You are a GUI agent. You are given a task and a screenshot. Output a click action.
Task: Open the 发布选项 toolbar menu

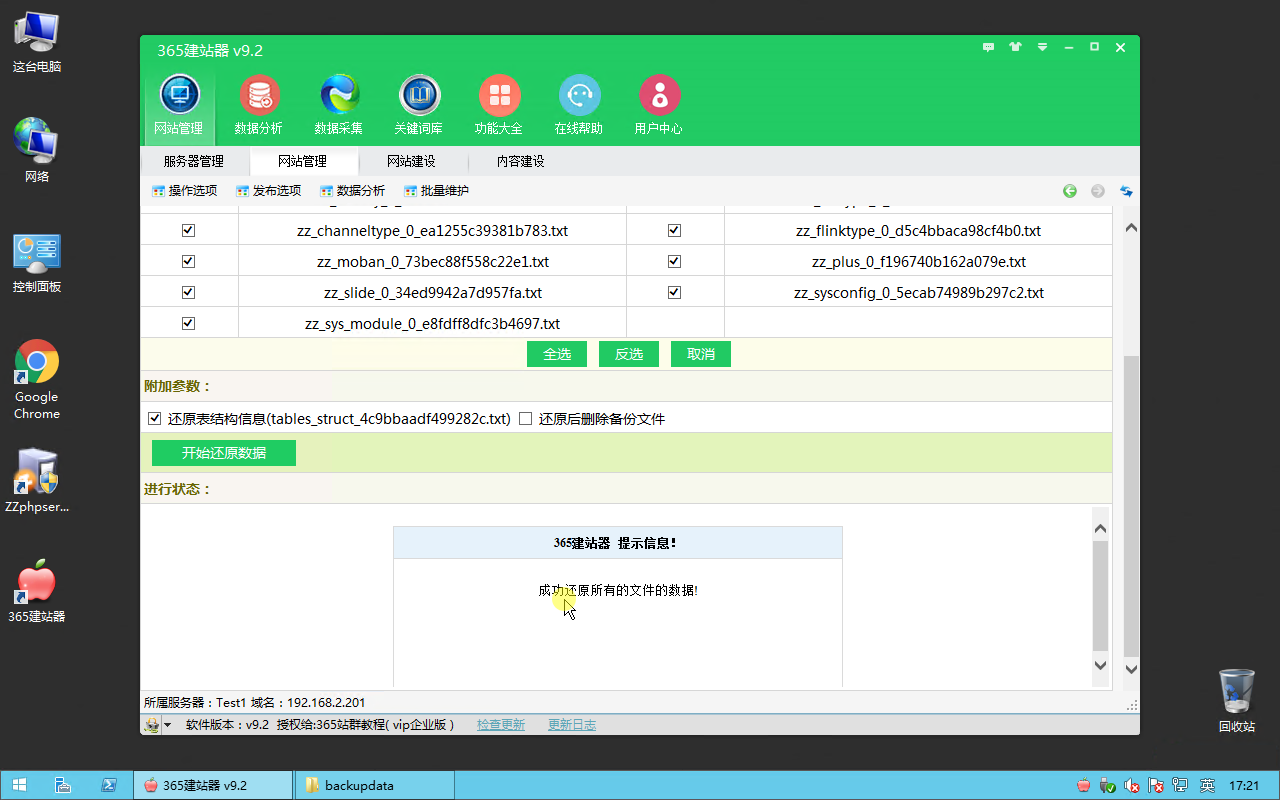pos(268,191)
